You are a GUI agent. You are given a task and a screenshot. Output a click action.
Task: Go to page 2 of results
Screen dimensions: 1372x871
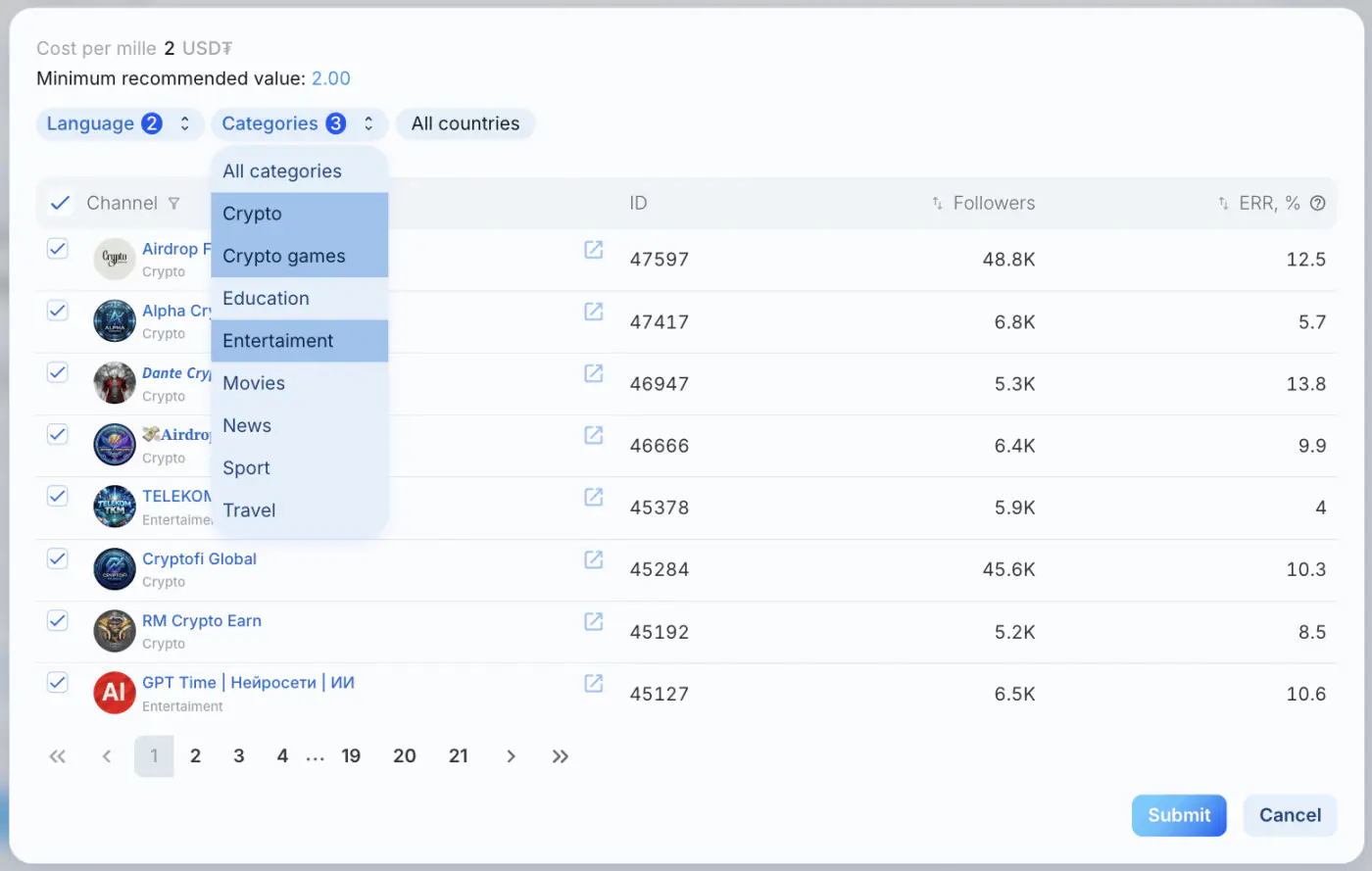(x=195, y=756)
